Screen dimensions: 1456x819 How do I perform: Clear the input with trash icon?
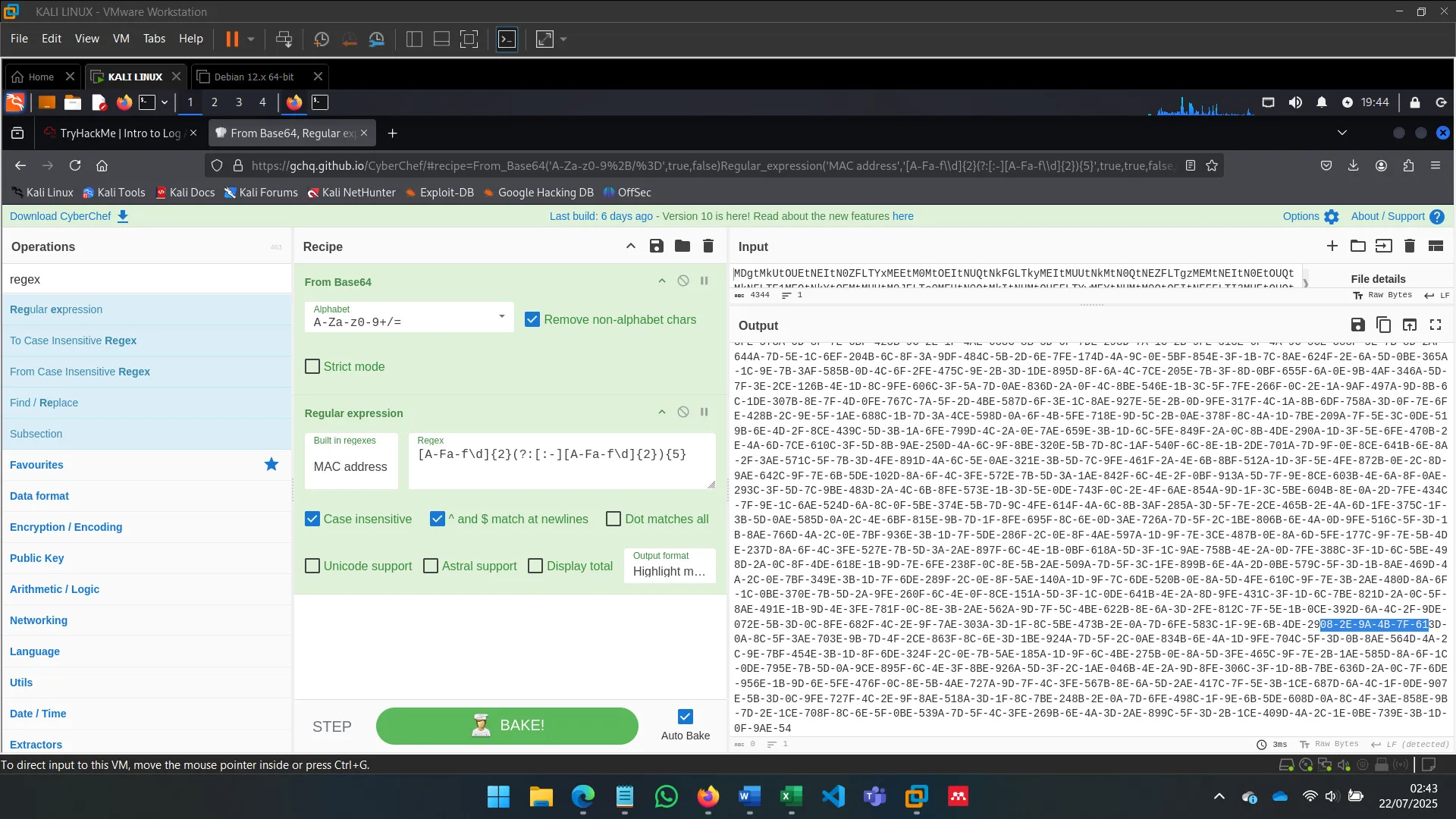pos(1410,246)
